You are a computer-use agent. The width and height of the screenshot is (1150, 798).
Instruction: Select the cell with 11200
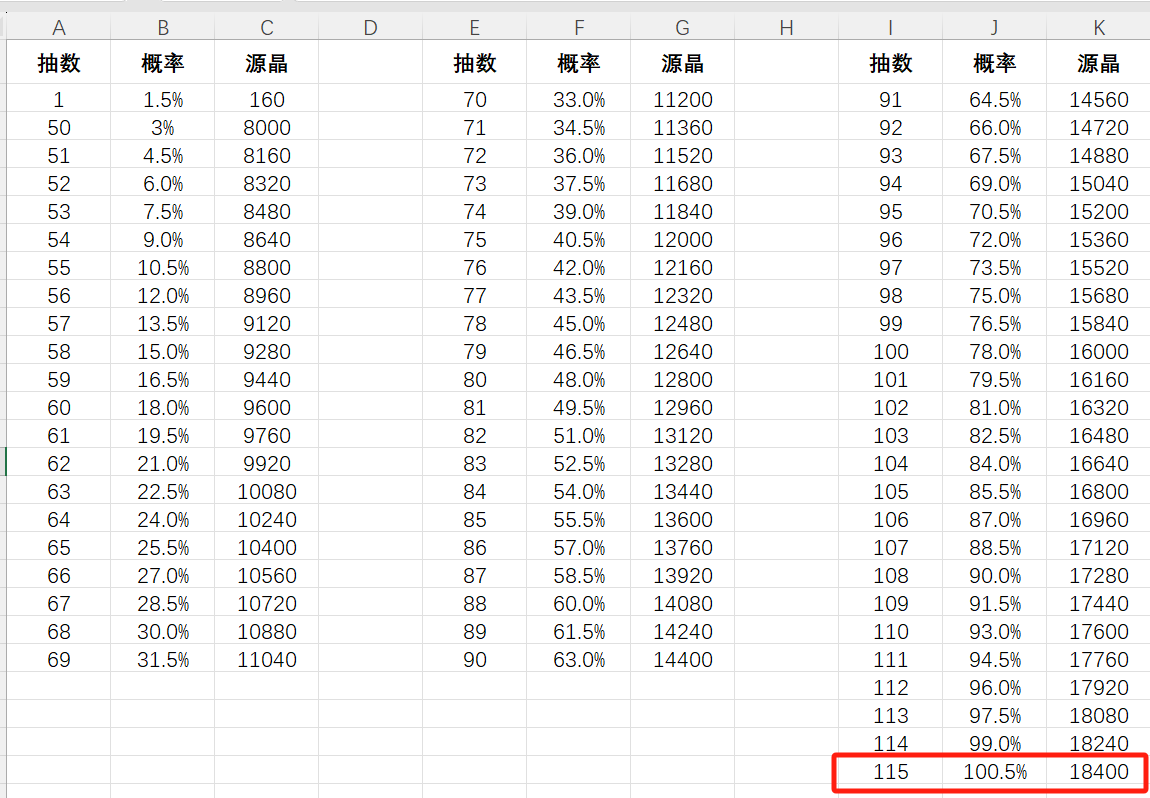[683, 99]
